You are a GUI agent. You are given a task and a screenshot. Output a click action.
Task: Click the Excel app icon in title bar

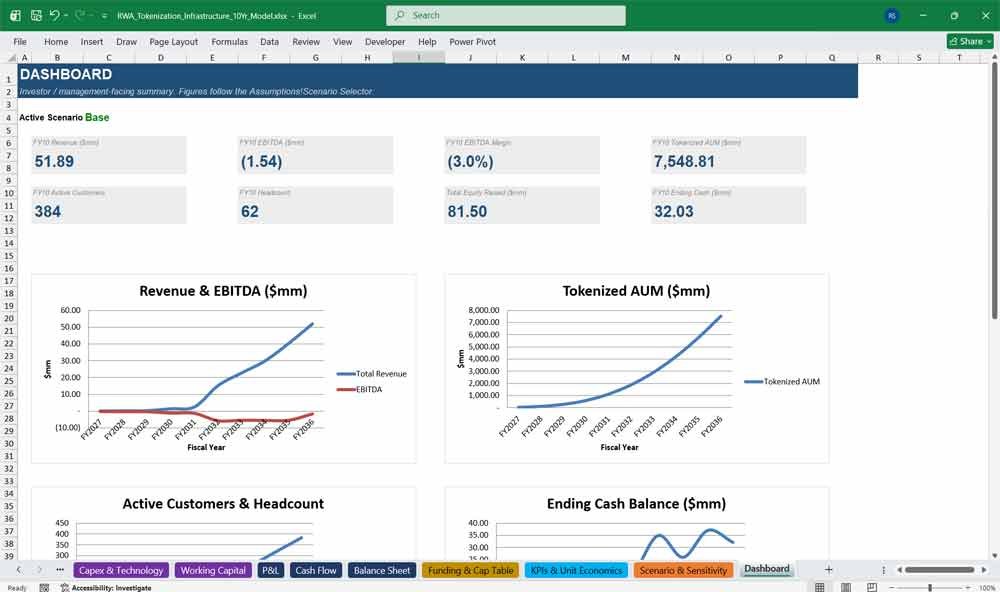[15, 15]
